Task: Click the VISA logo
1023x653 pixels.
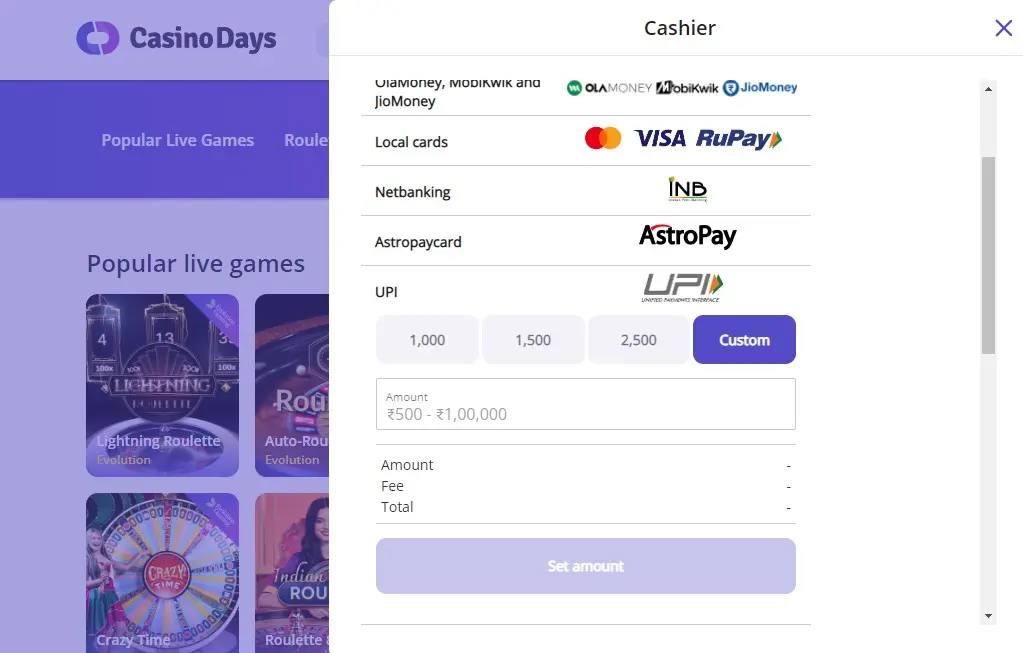Action: 660,138
